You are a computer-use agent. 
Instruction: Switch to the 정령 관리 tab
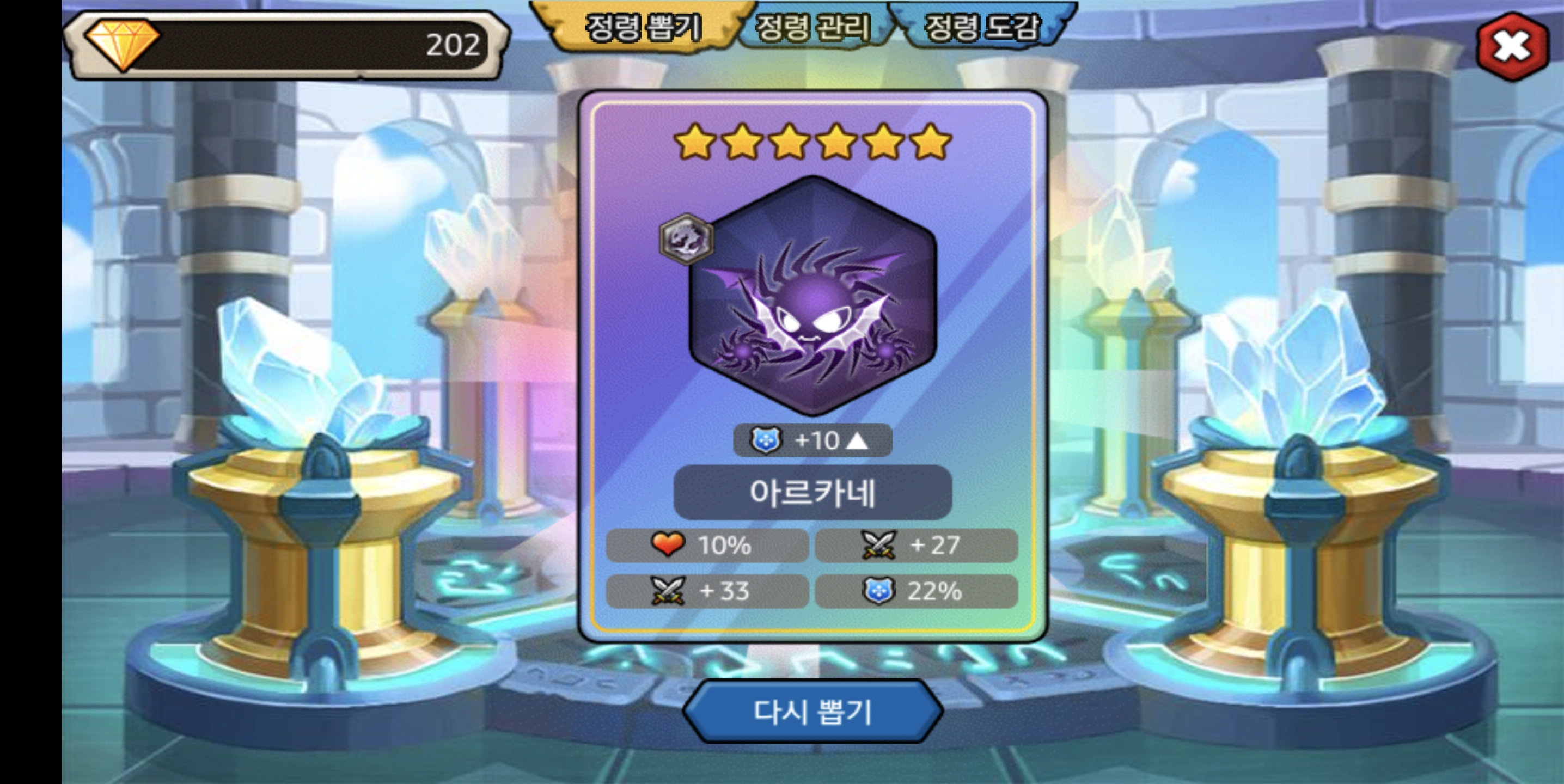813,28
